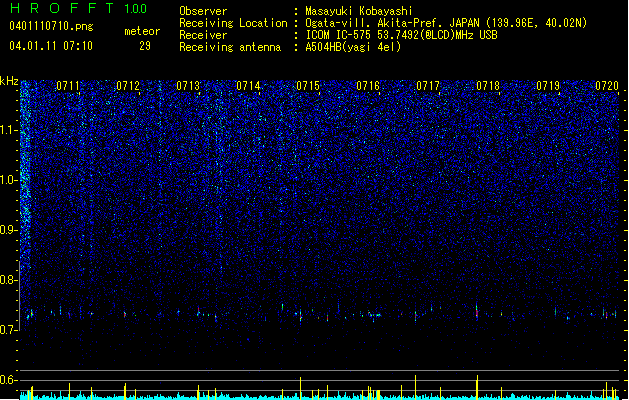The width and height of the screenshot is (629, 400).
Task: Select the Ogata-vill. Akita-Pref. JAPAN location text
Action: point(446,23)
